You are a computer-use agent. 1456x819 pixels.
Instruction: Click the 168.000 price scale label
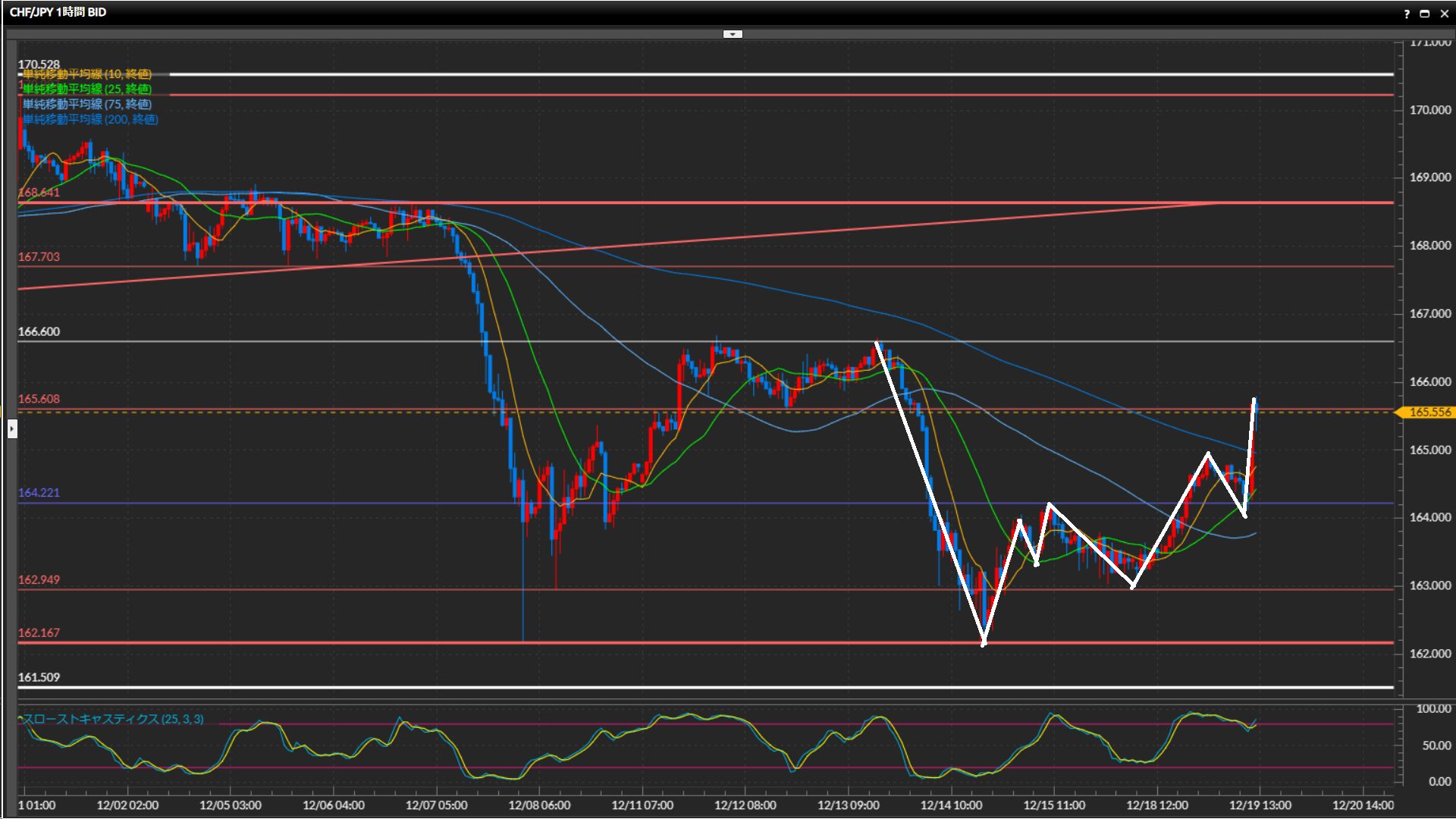1429,246
